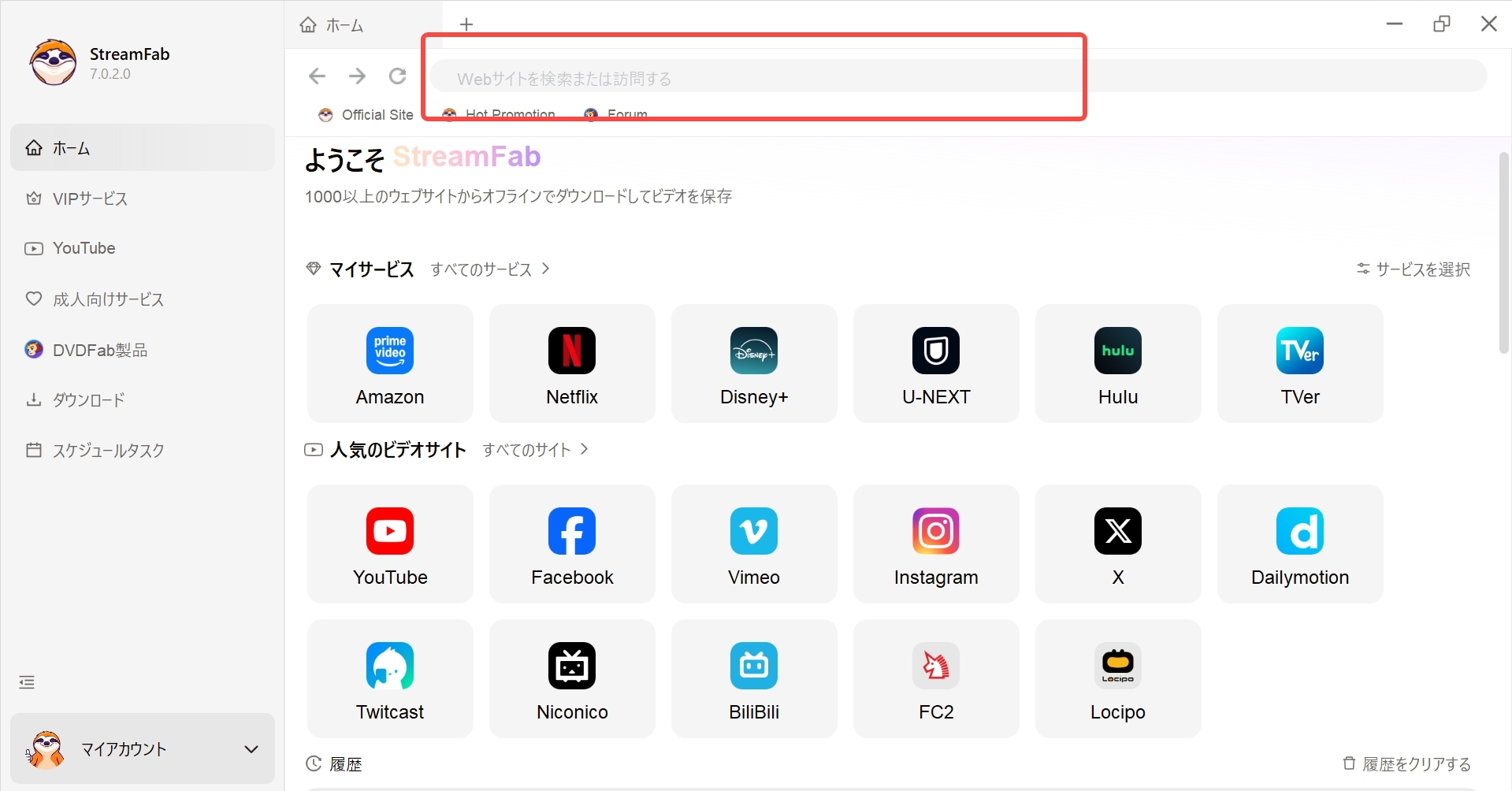Screen dimensions: 1512x791
Task: Click the StreamFab sloth logo
Action: point(54,62)
